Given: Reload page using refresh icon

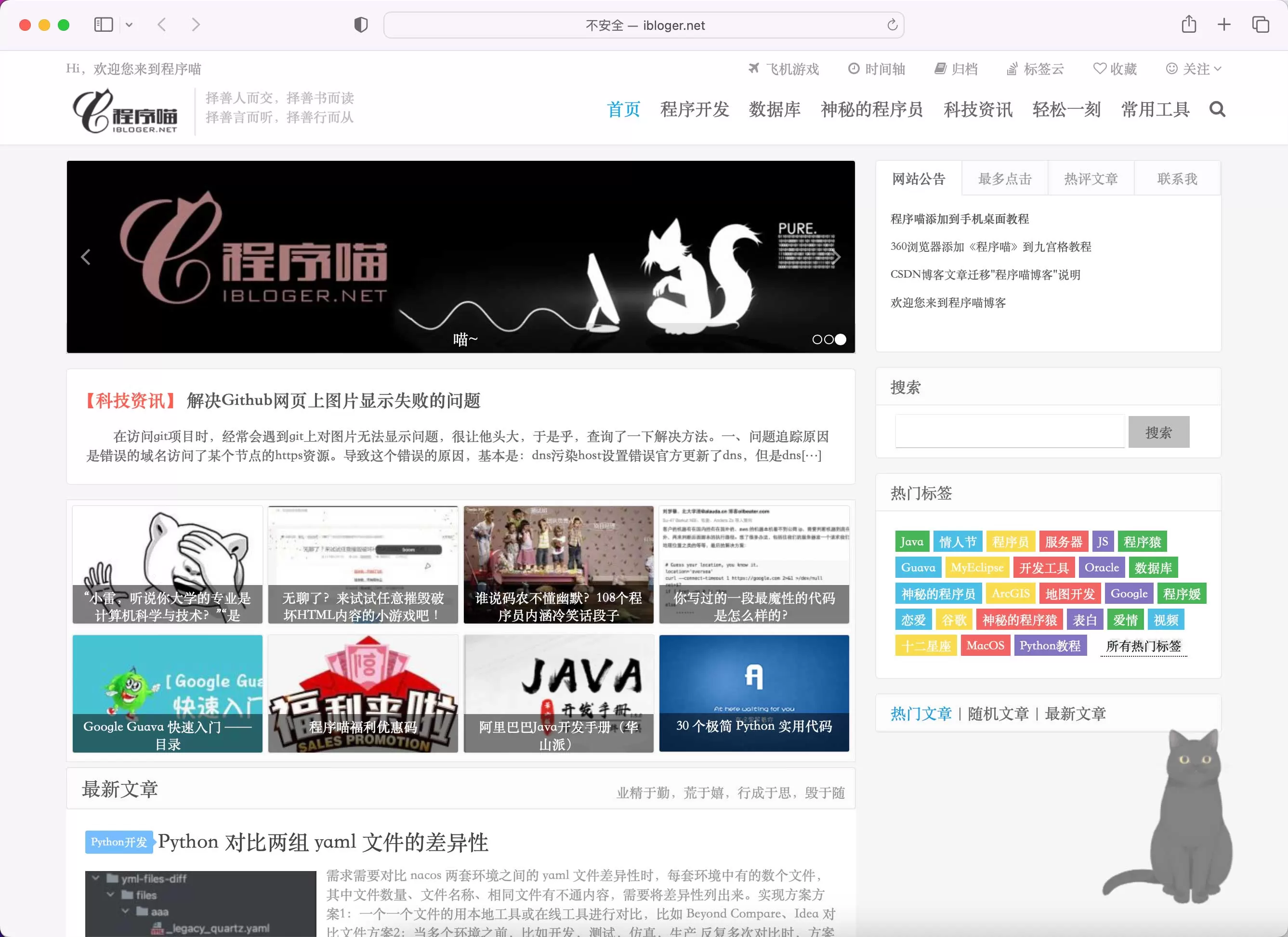Looking at the screenshot, I should coord(892,25).
